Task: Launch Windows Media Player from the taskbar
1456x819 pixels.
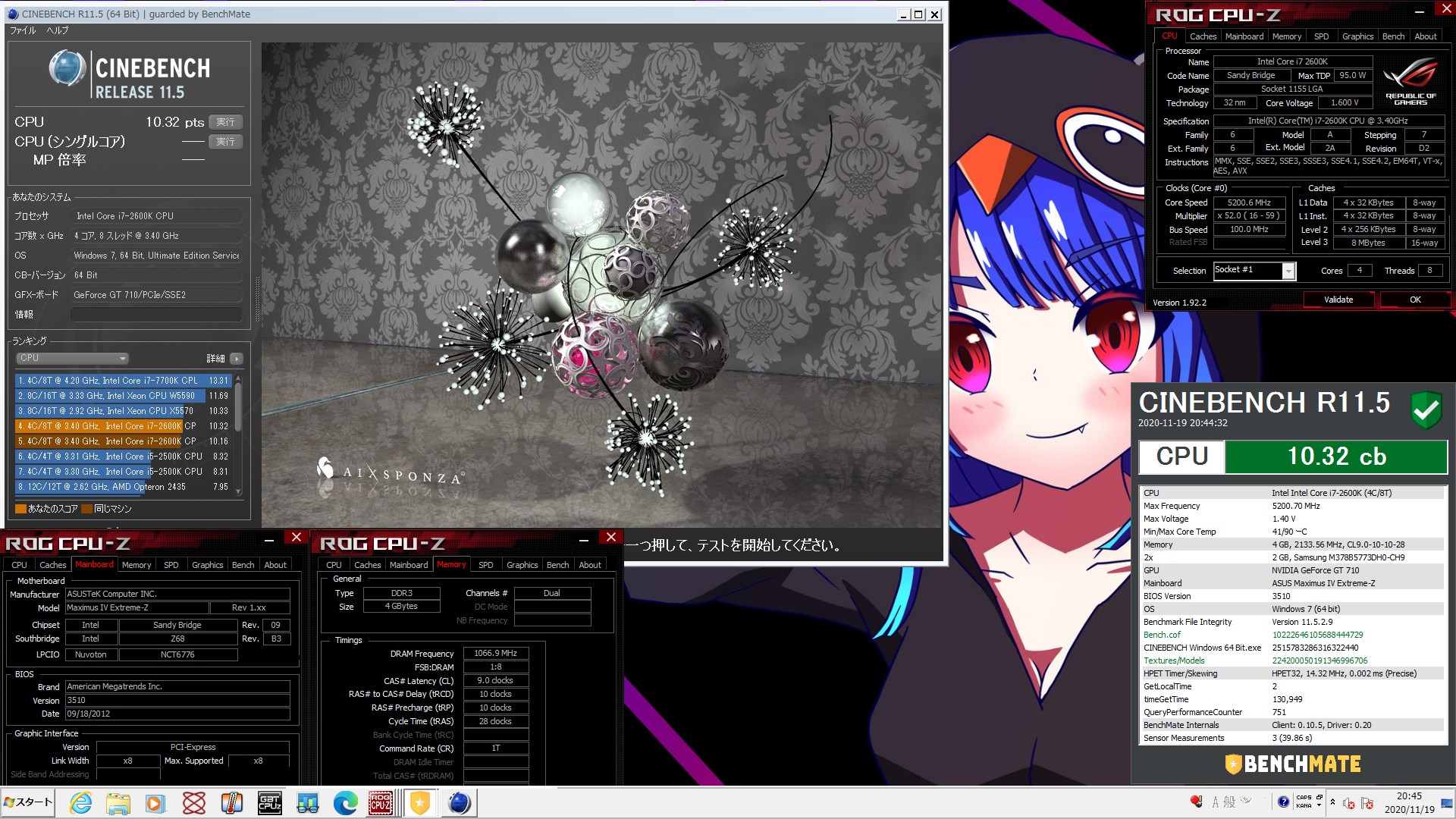Action: [155, 803]
